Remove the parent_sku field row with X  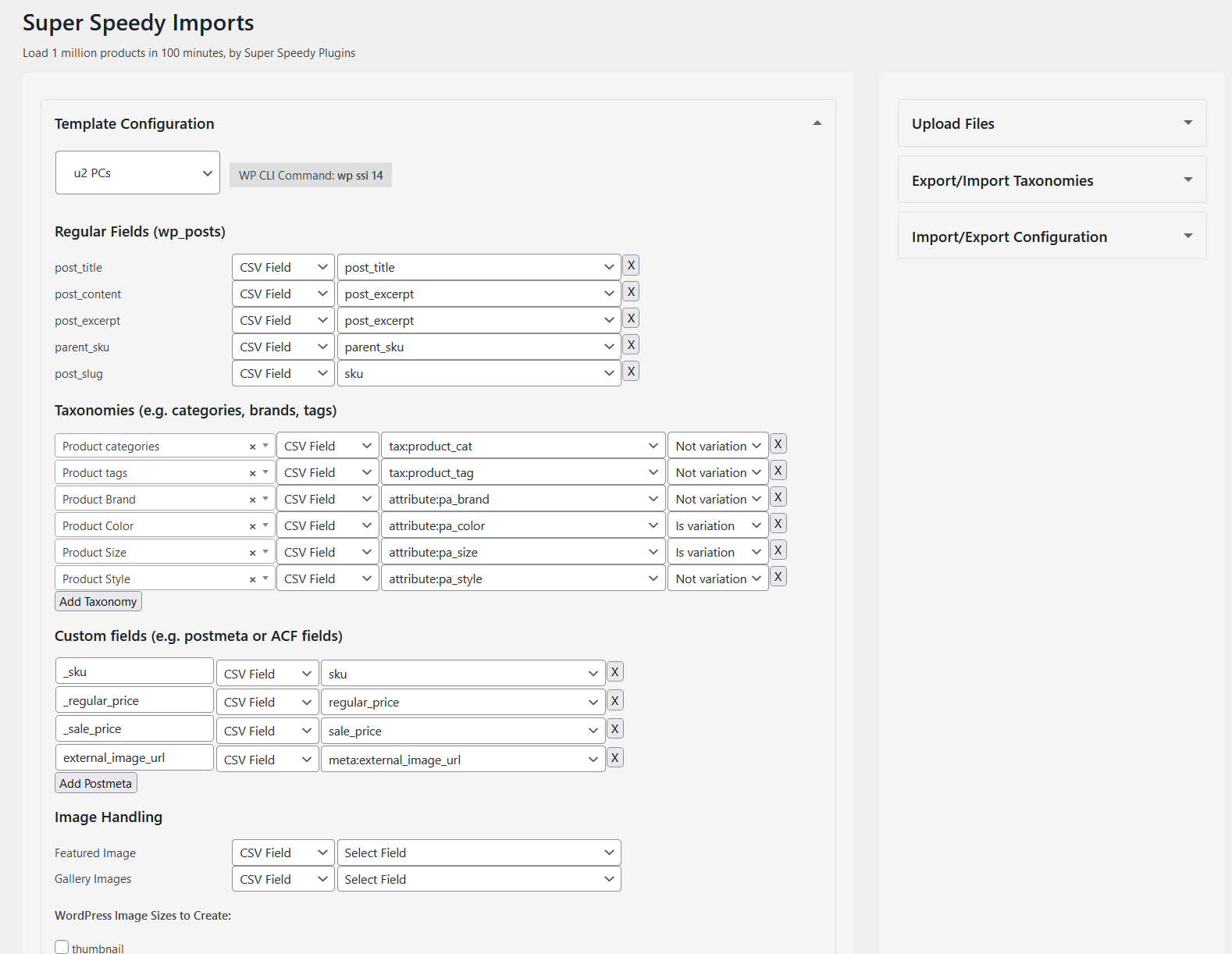(631, 345)
